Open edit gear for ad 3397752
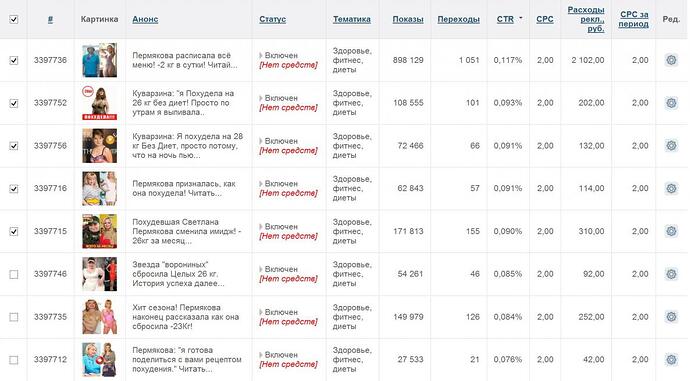 coord(671,103)
